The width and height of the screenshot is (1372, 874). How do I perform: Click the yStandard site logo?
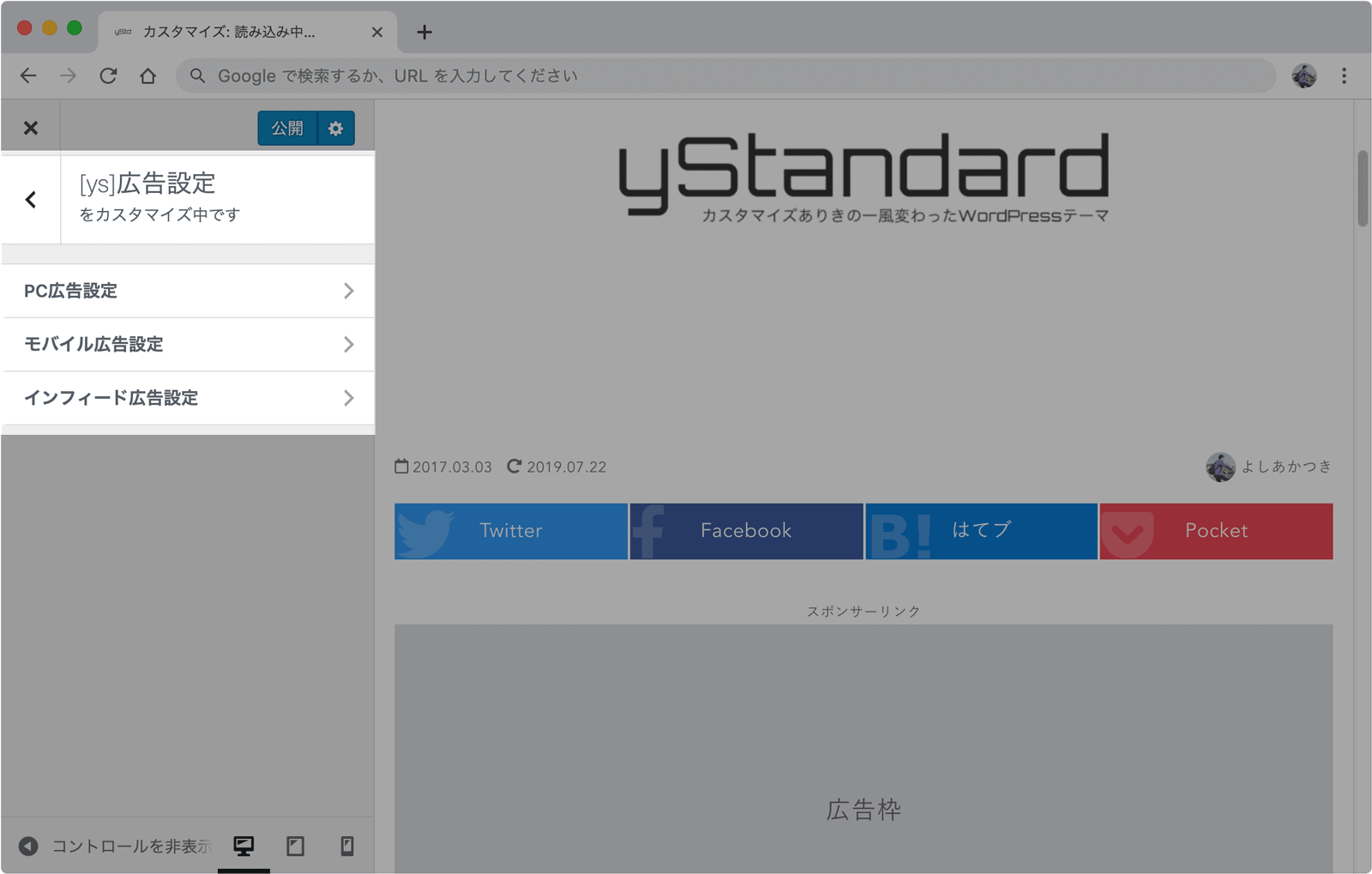pos(864,178)
